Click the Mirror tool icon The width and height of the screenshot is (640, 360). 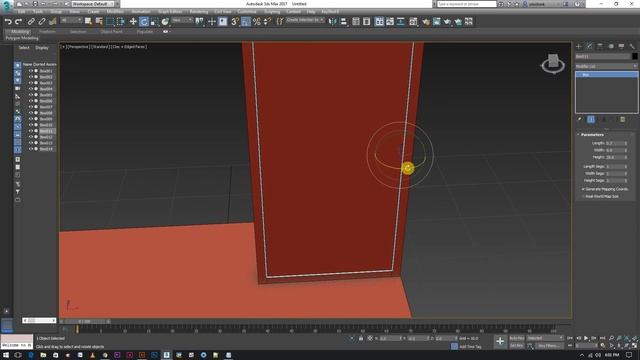pyautogui.click(x=333, y=22)
